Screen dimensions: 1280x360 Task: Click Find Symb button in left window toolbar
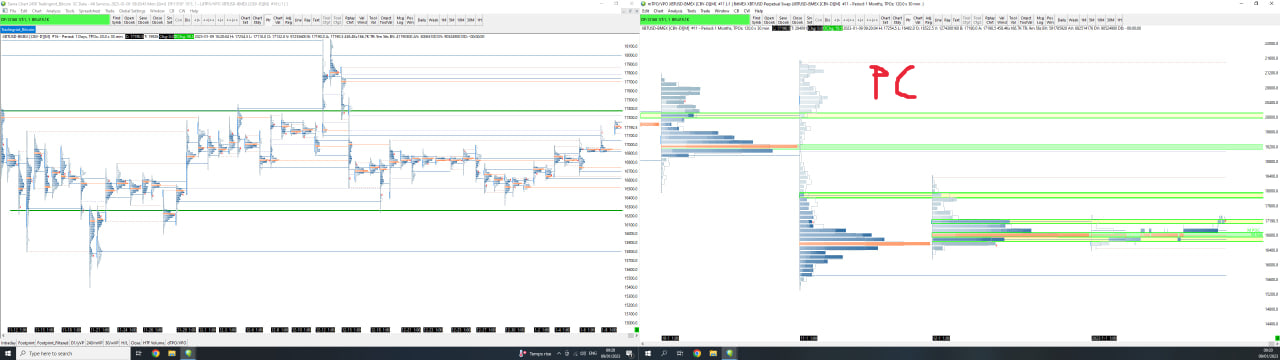coord(116,20)
